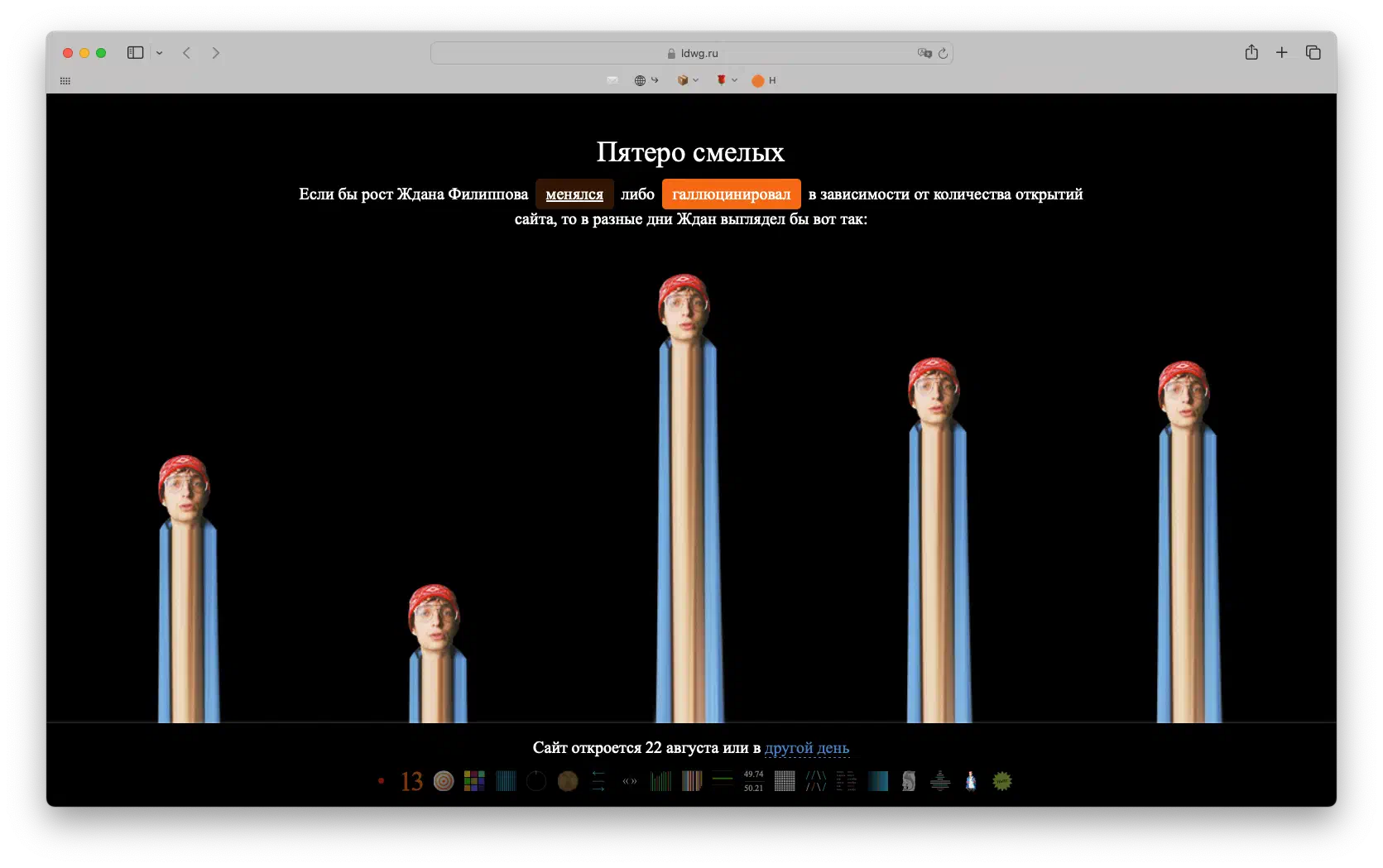This screenshot has width=1383, height=868.
Task: Go back to the previous page
Action: [x=187, y=53]
